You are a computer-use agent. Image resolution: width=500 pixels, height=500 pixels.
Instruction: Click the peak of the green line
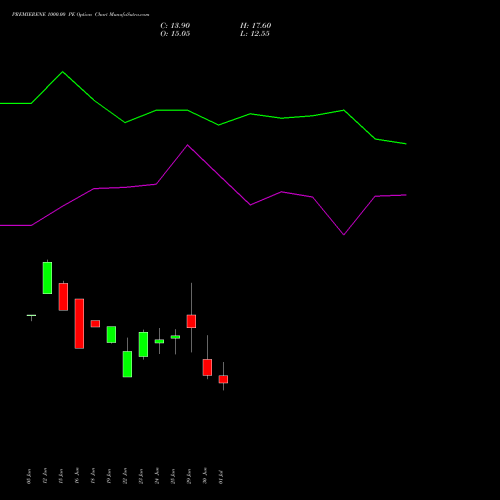tap(63, 72)
